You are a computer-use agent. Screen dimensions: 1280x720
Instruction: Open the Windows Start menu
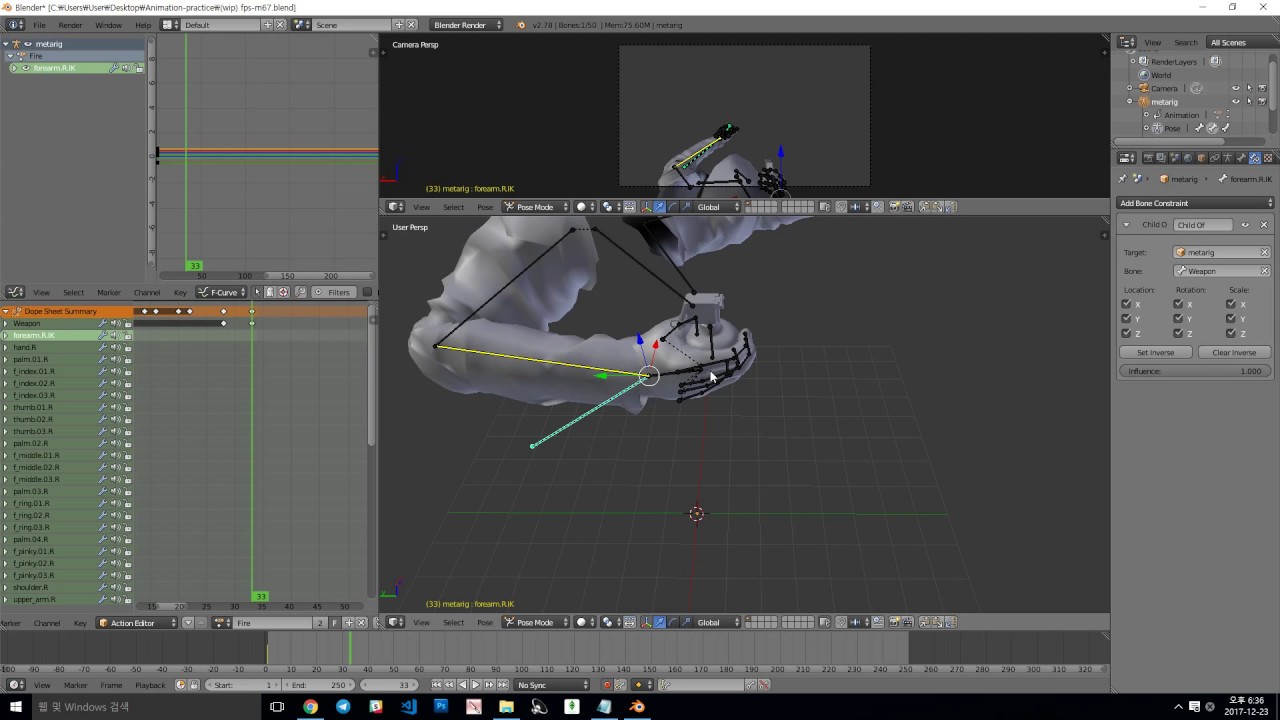point(16,707)
